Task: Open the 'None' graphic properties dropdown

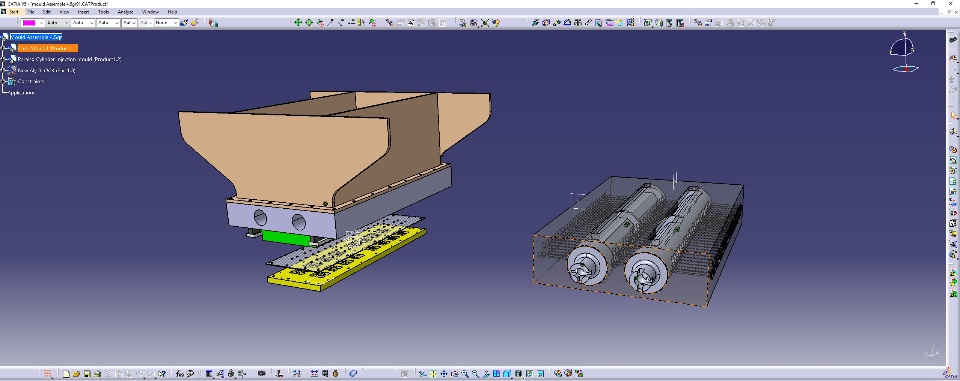Action: 167,23
